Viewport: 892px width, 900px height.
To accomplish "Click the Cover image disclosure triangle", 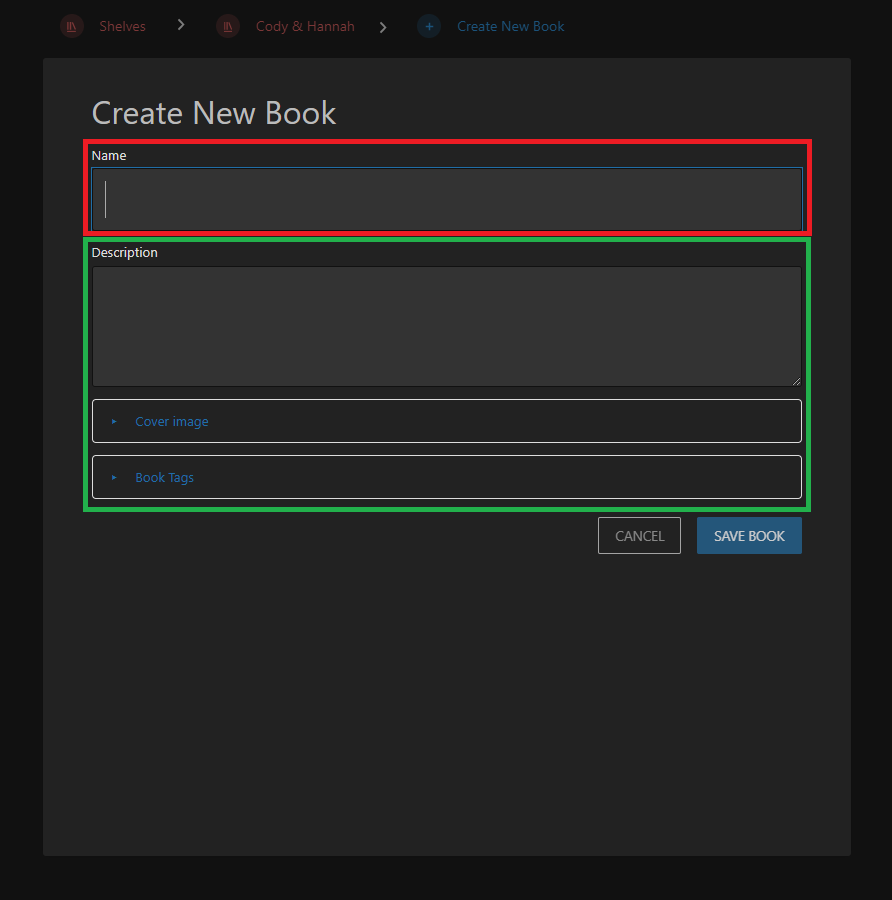I will (x=114, y=422).
